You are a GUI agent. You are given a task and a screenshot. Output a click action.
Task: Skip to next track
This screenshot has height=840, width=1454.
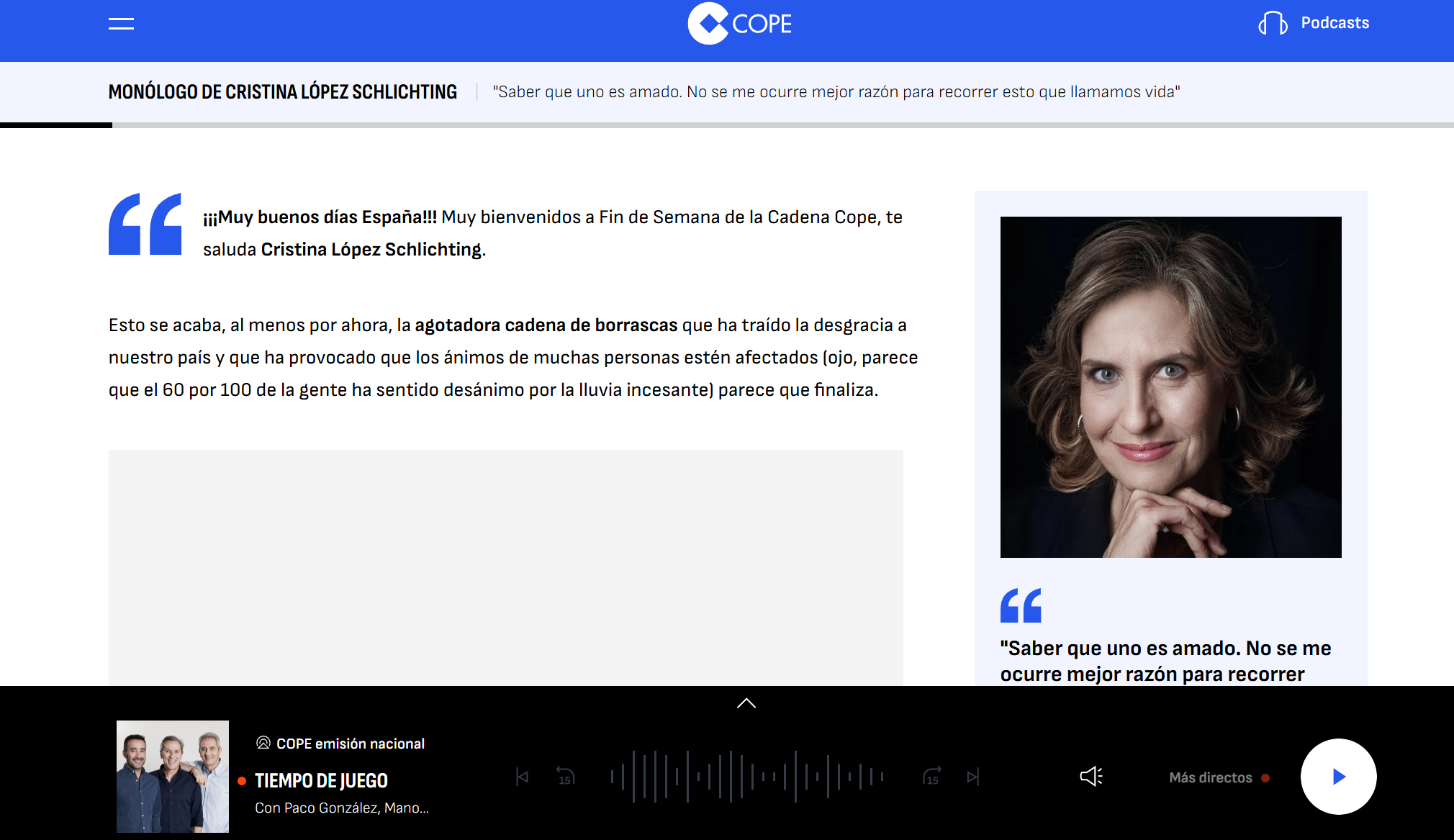coord(973,777)
